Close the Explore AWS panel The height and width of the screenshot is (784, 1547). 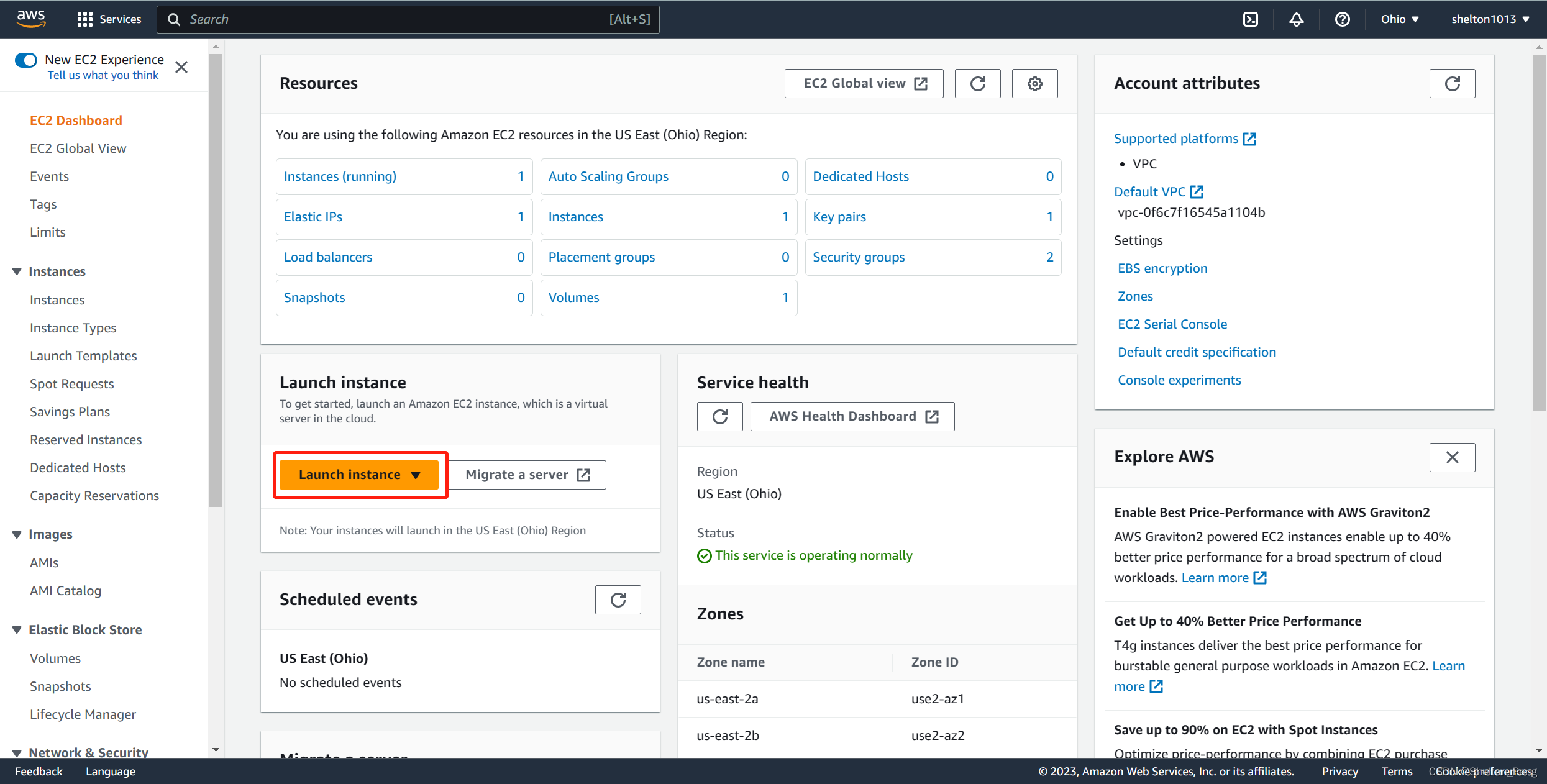pos(1452,457)
